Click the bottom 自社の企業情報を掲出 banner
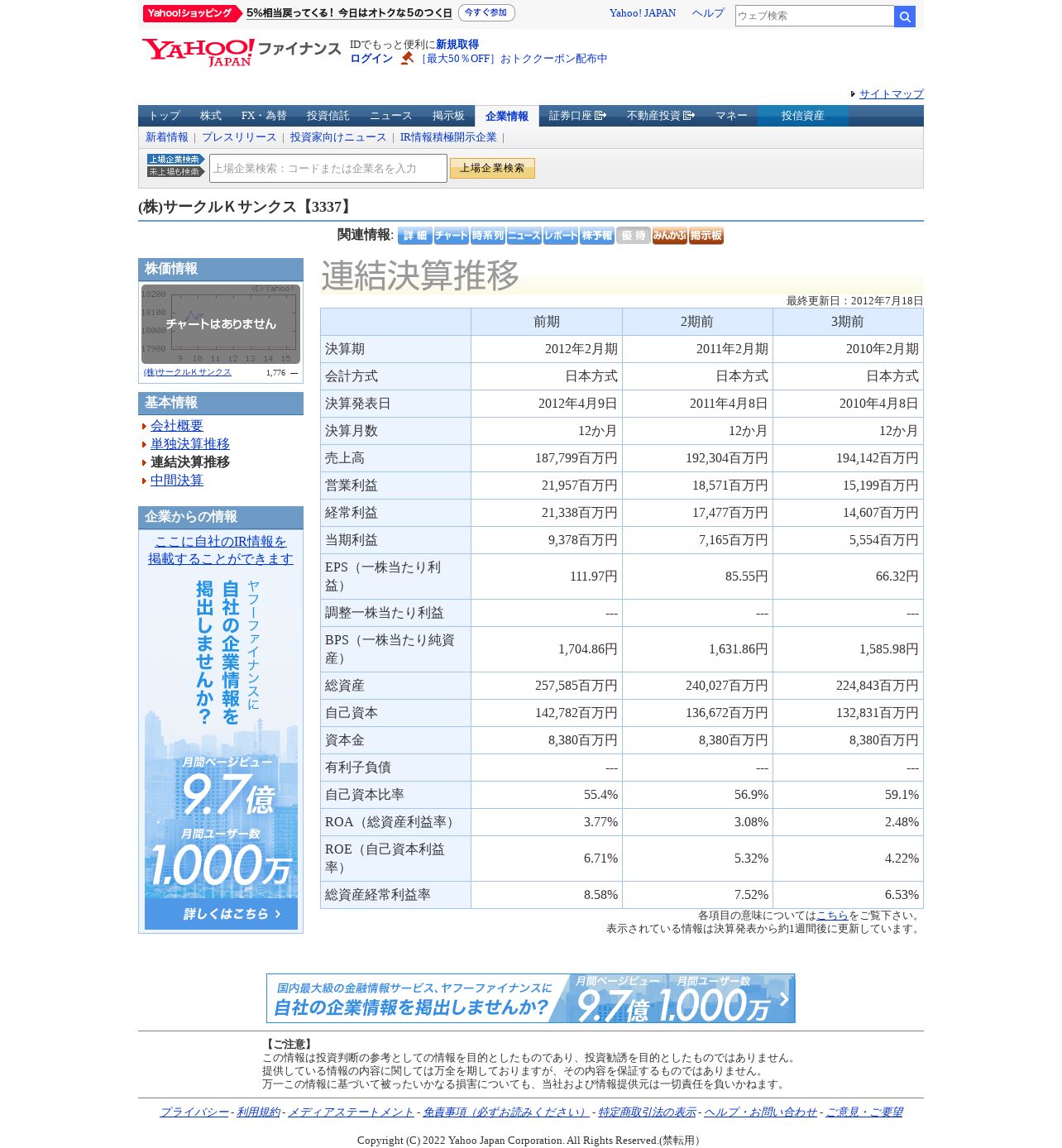The image size is (1062, 1148). tap(531, 998)
